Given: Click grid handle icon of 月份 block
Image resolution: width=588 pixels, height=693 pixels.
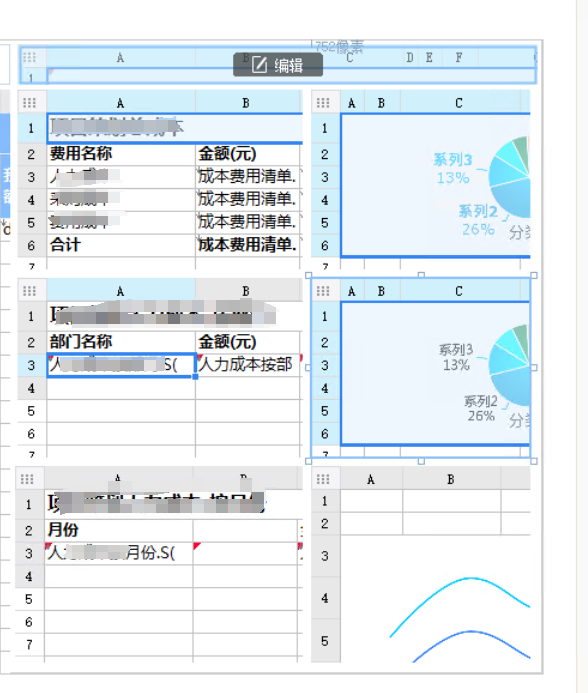Looking at the screenshot, I should tap(27, 479).
